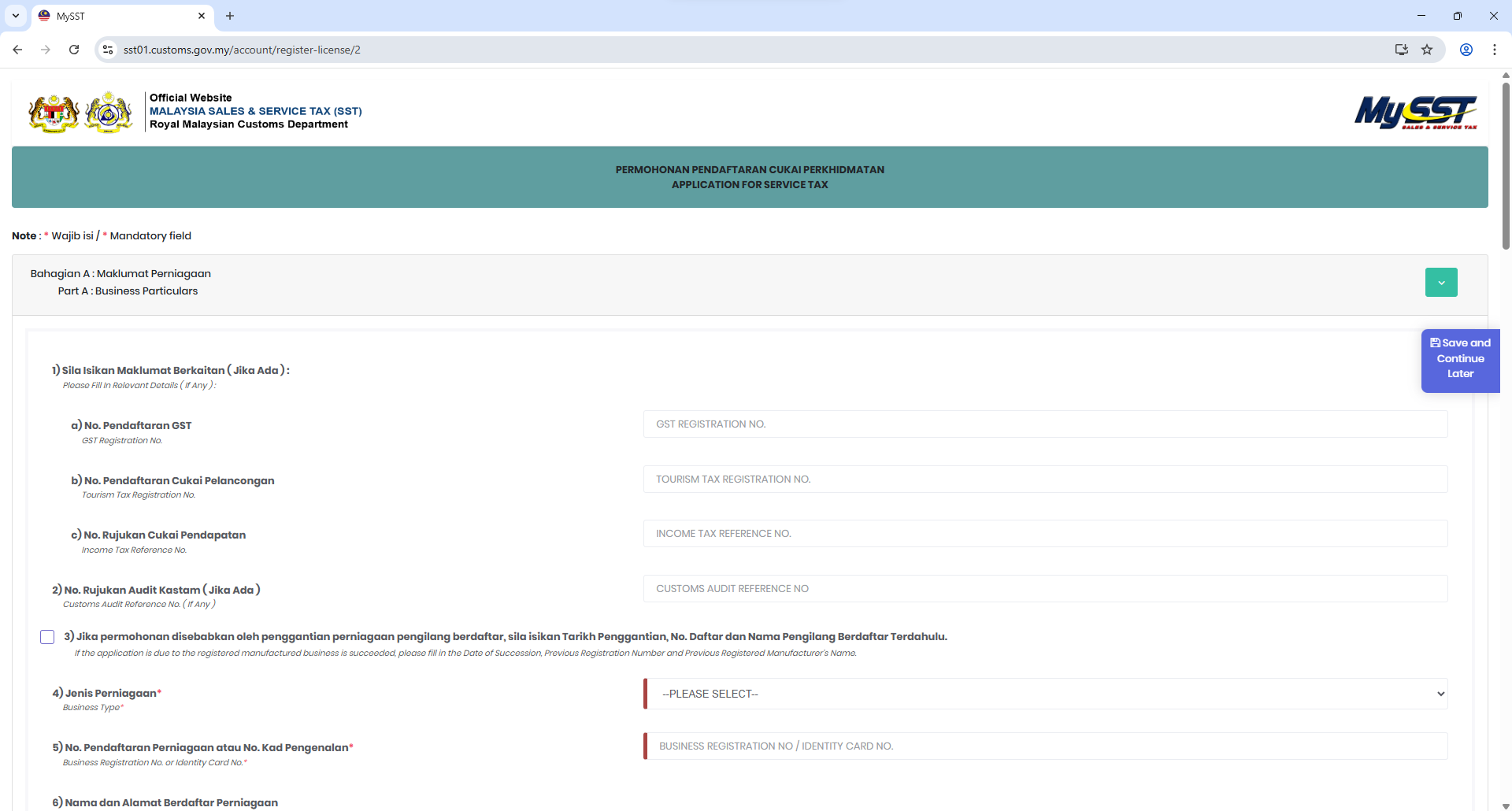
Task: Click the browser back arrow icon
Action: [17, 50]
